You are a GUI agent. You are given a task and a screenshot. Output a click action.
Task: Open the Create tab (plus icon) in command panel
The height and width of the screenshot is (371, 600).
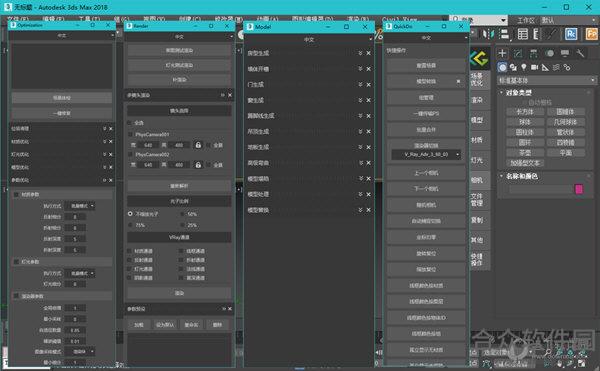502,53
